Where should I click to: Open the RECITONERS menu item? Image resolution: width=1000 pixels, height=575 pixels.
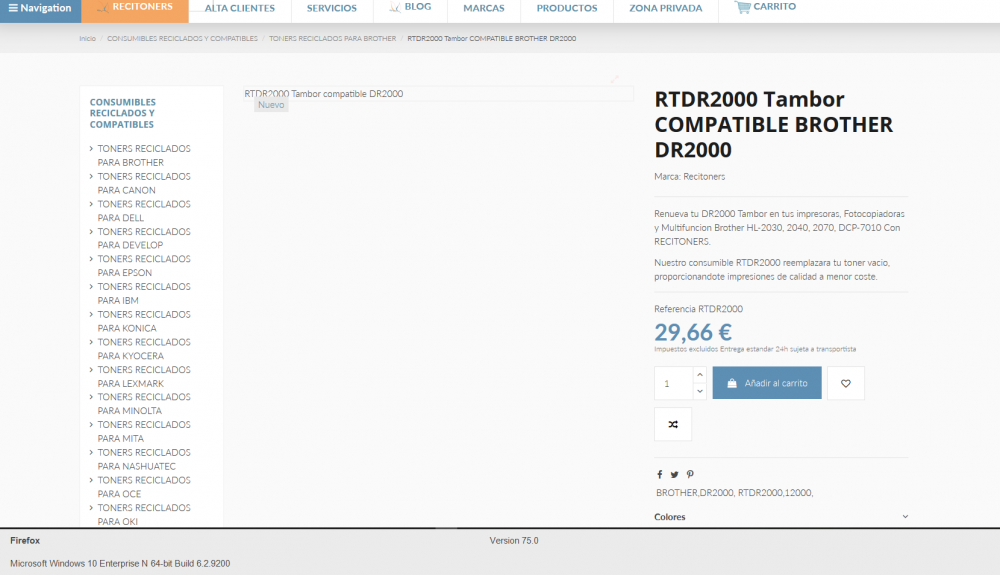[135, 7]
